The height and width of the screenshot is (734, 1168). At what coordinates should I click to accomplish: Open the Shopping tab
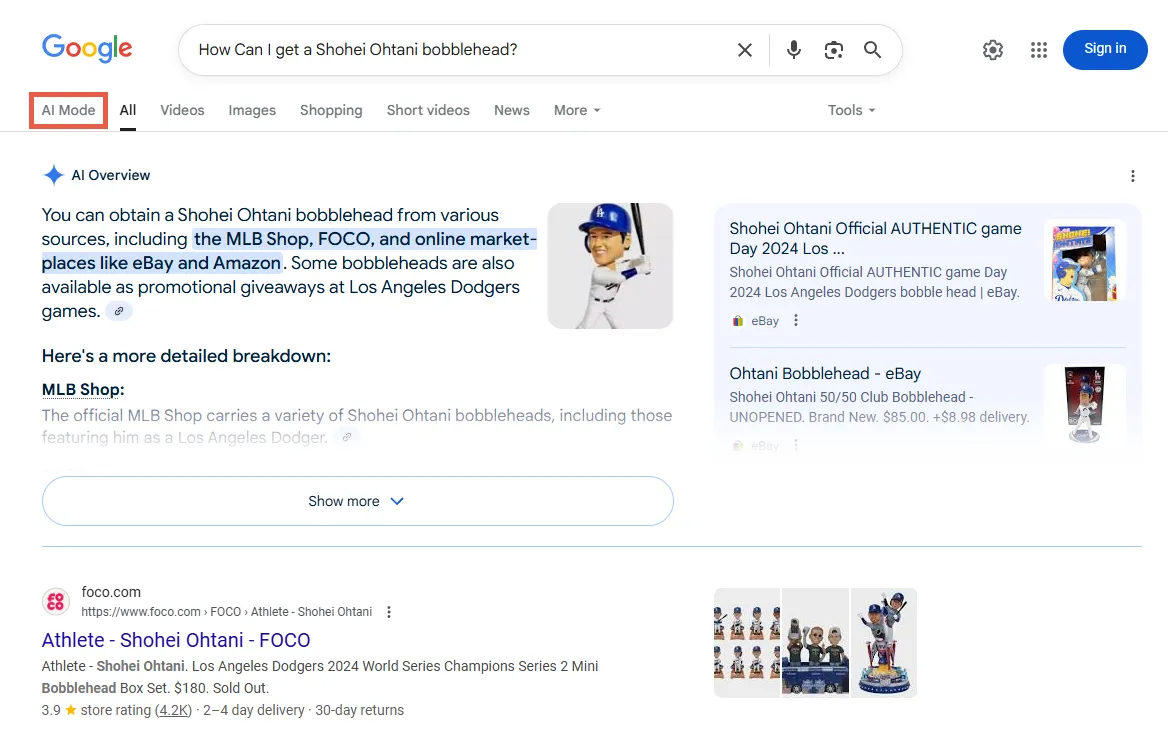[x=331, y=110]
